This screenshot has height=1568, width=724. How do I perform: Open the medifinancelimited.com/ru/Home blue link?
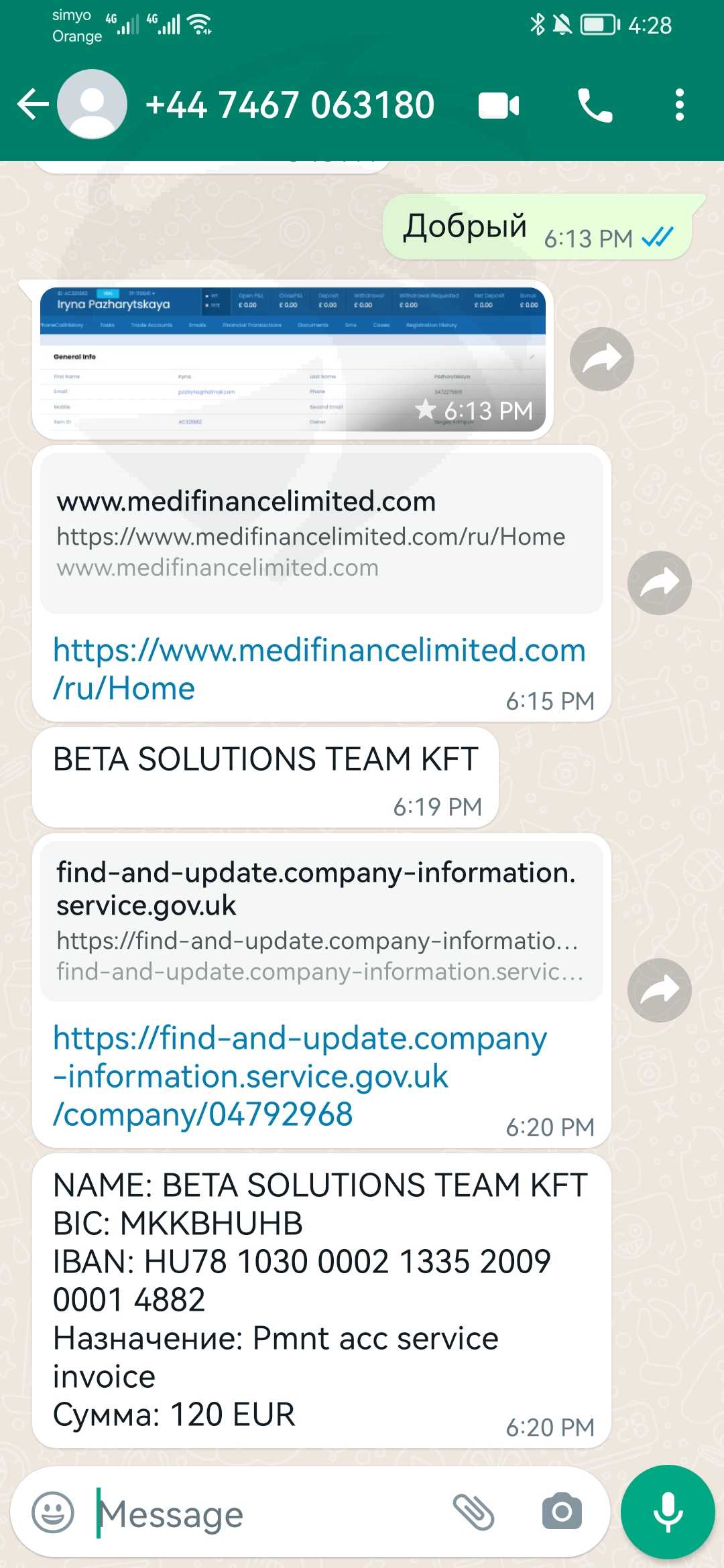click(319, 669)
